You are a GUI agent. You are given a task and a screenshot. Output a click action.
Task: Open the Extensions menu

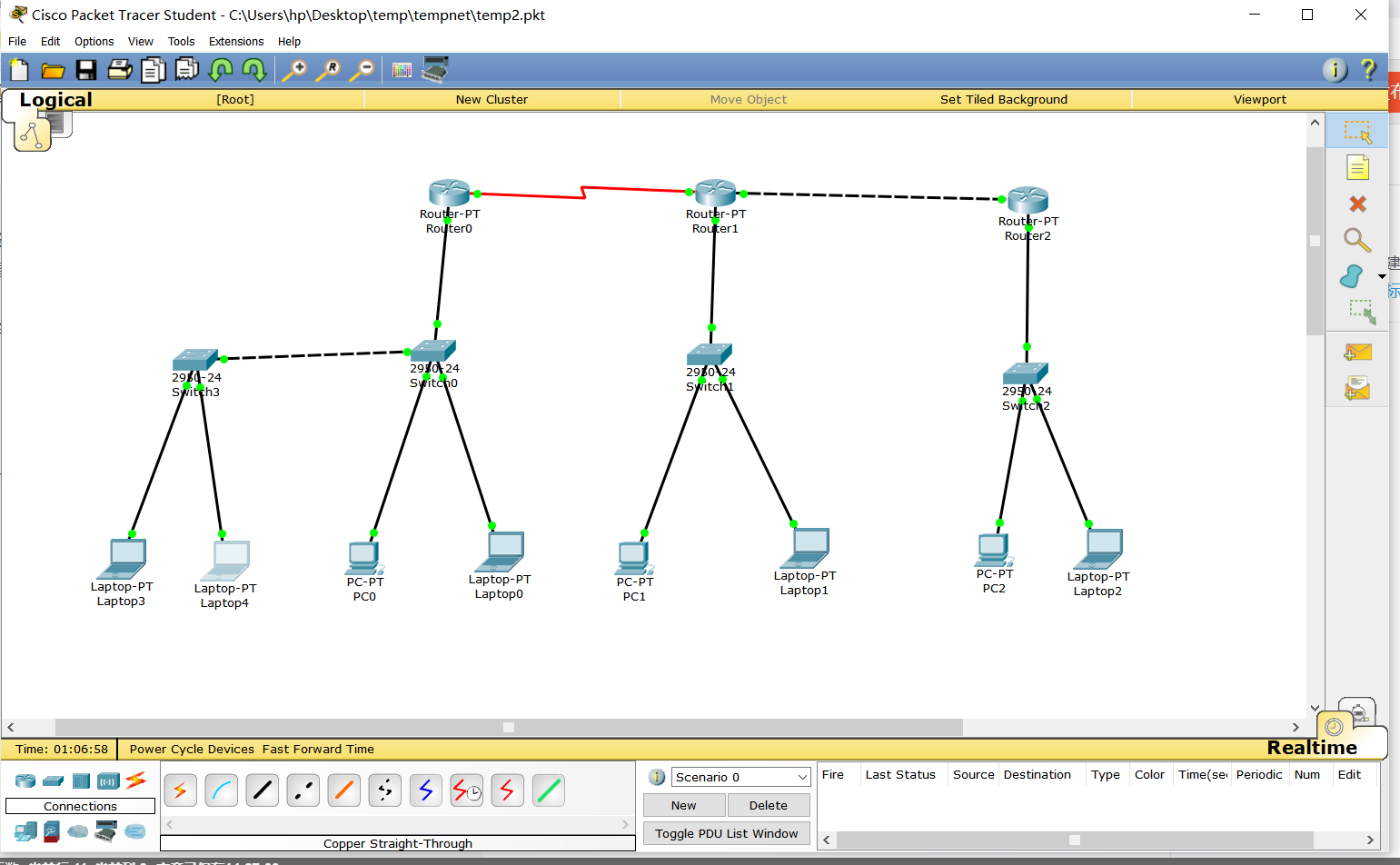[x=235, y=42]
